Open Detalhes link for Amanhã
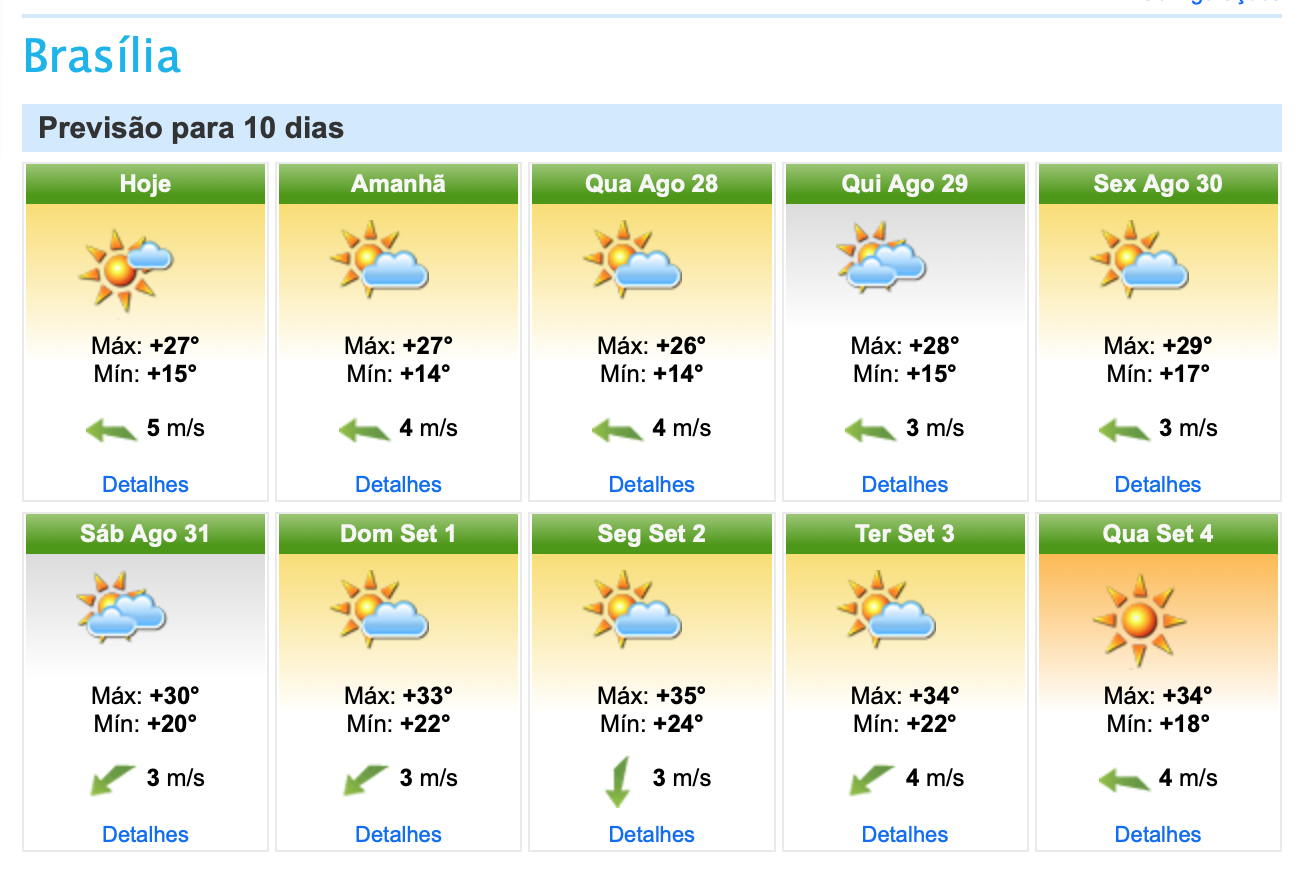1298x870 pixels. coord(398,484)
